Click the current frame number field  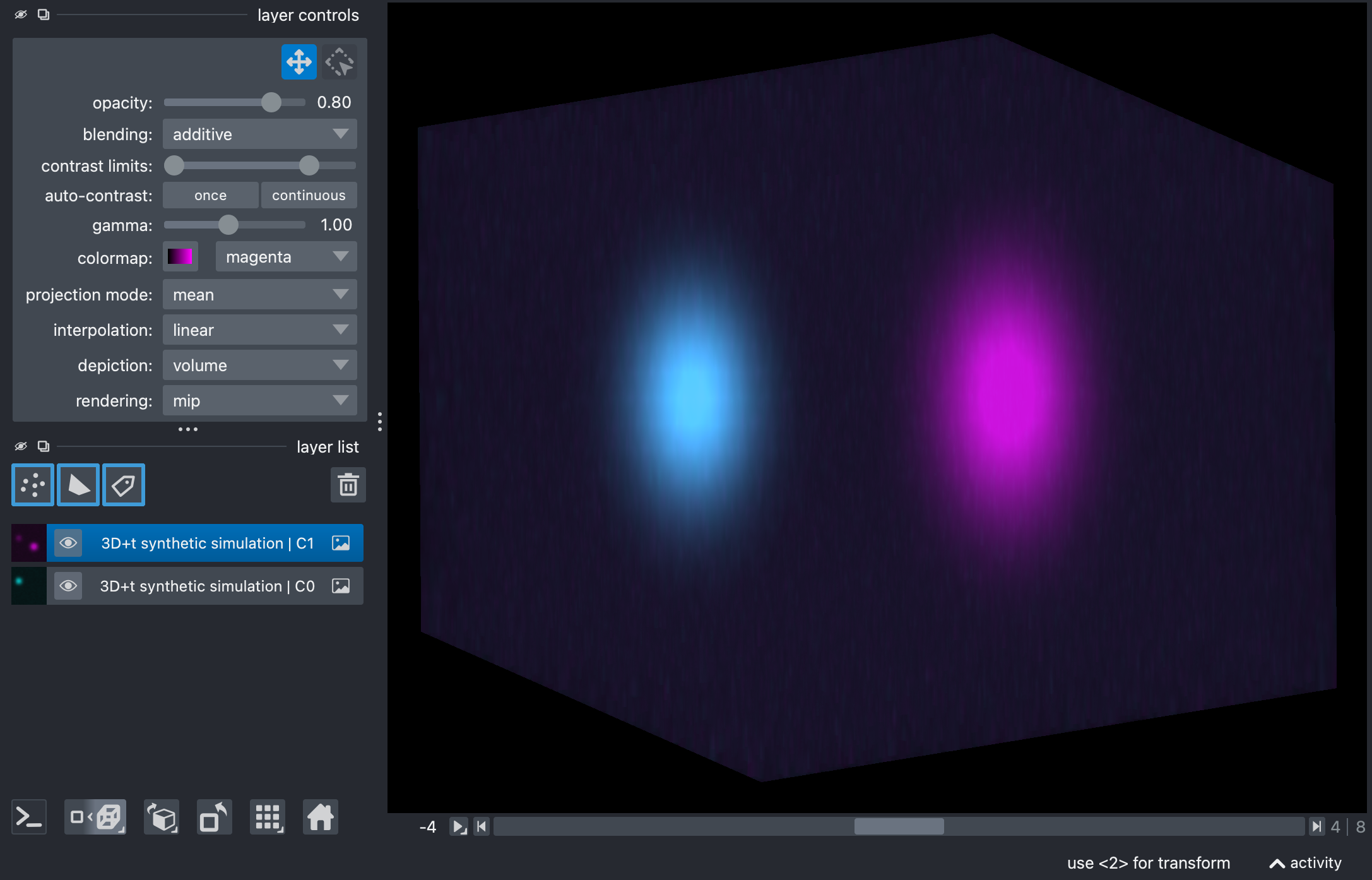click(1335, 826)
